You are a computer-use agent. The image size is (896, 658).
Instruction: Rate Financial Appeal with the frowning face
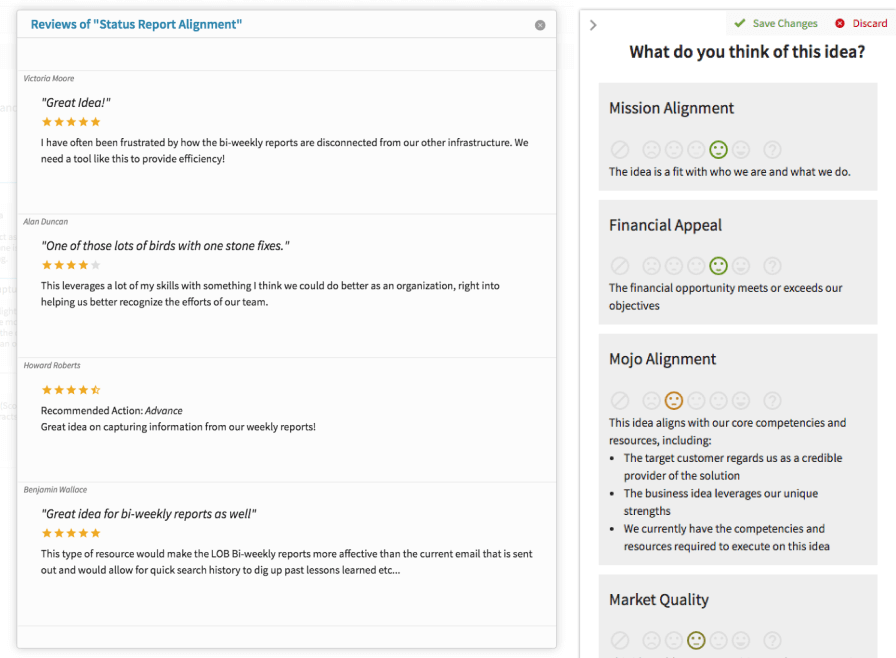click(652, 266)
